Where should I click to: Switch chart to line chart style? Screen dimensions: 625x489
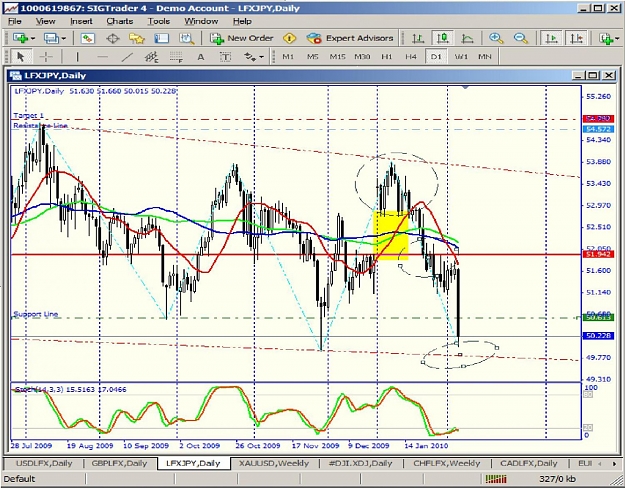coord(467,38)
